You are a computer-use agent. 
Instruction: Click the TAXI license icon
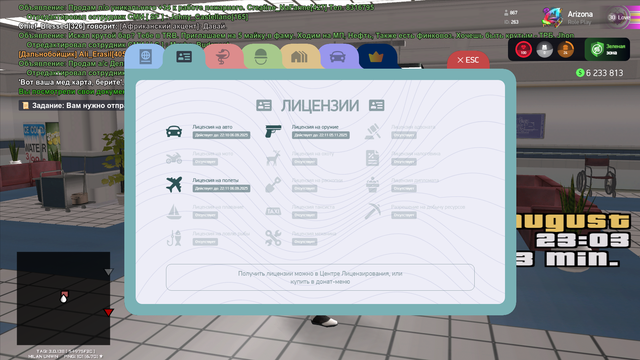pos(273,211)
